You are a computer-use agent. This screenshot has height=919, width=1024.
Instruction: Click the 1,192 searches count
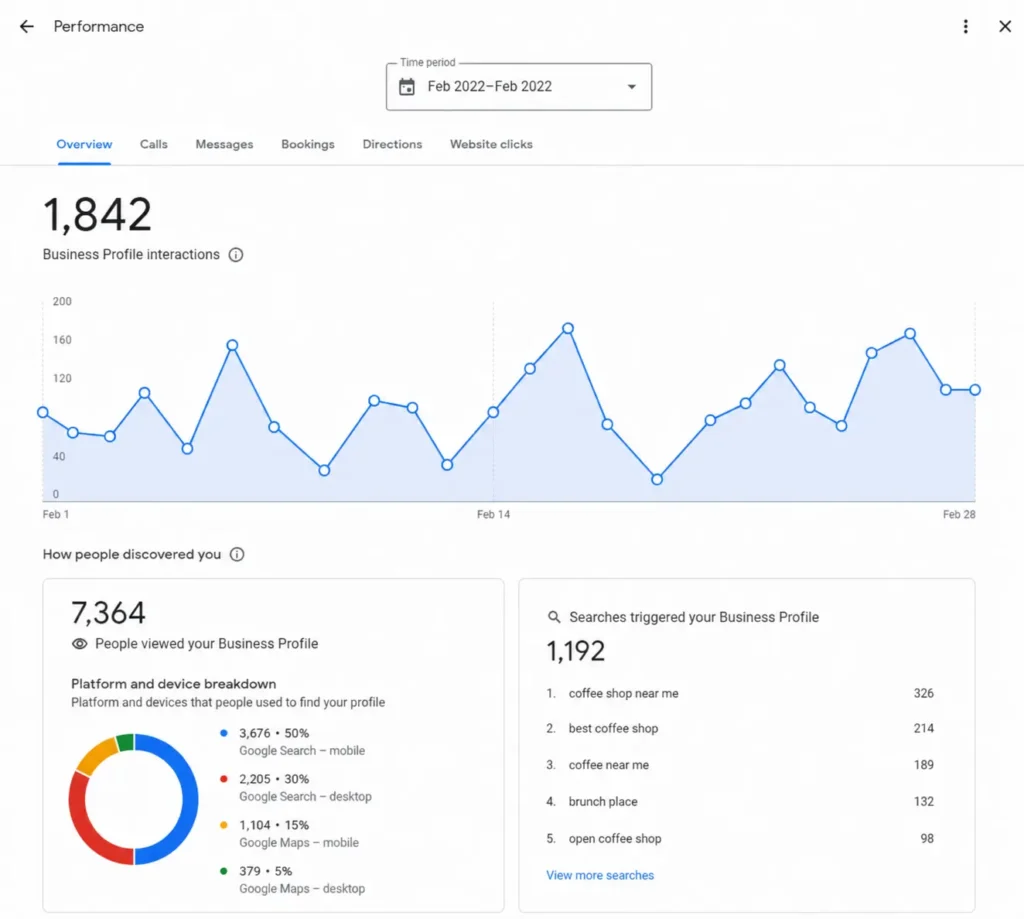coord(575,651)
